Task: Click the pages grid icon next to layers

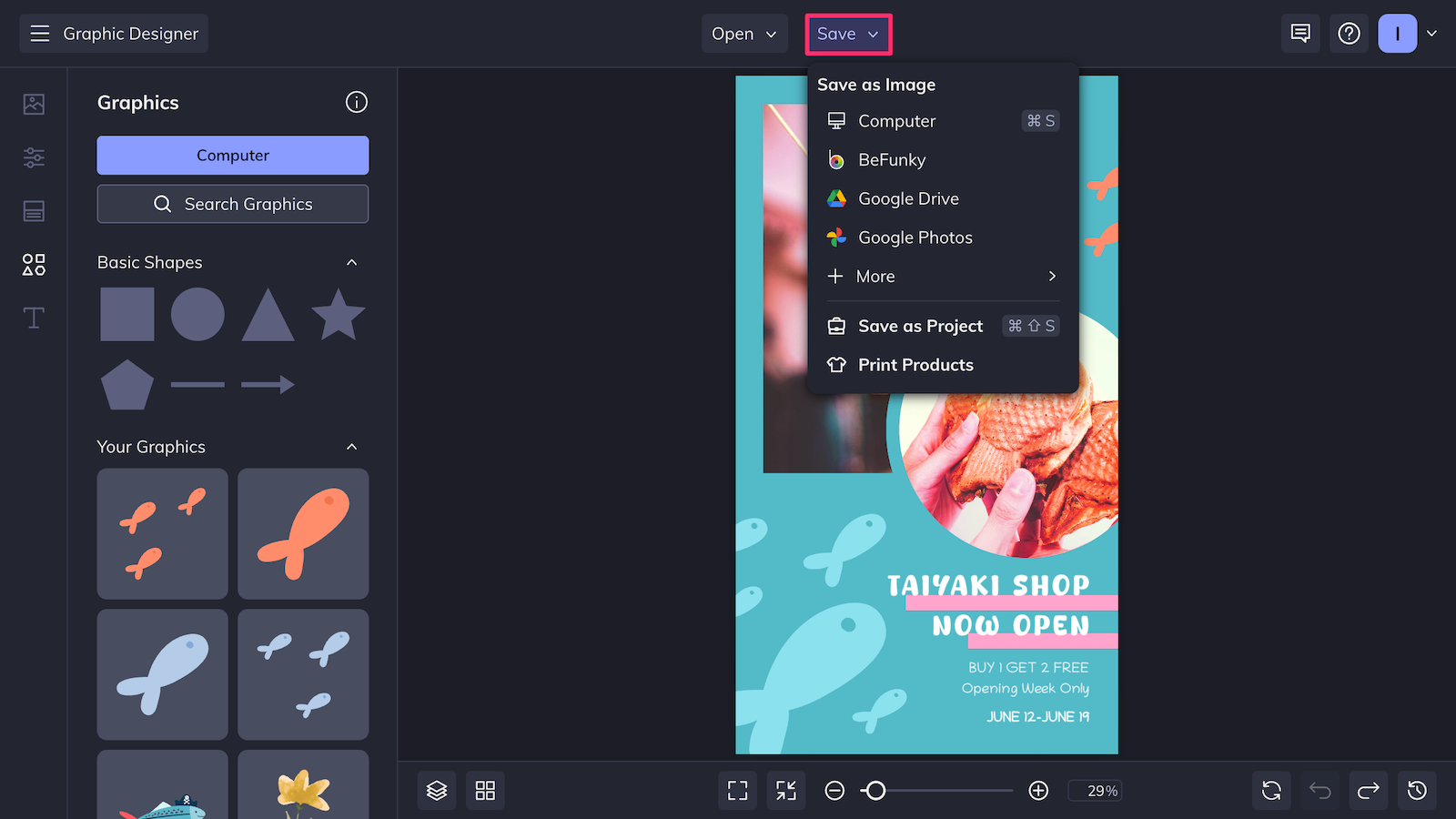Action: pyautogui.click(x=485, y=790)
